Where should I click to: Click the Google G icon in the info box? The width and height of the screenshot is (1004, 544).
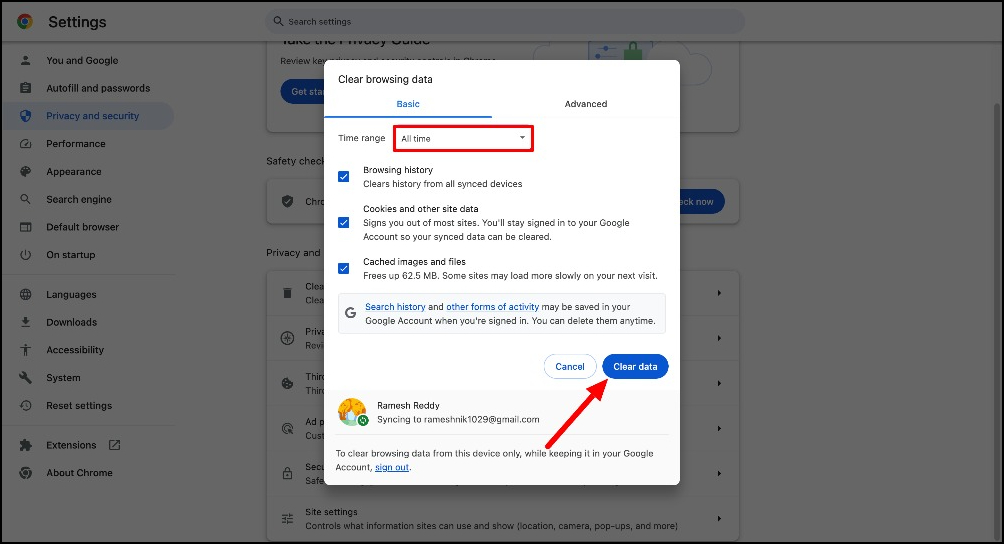click(x=350, y=313)
